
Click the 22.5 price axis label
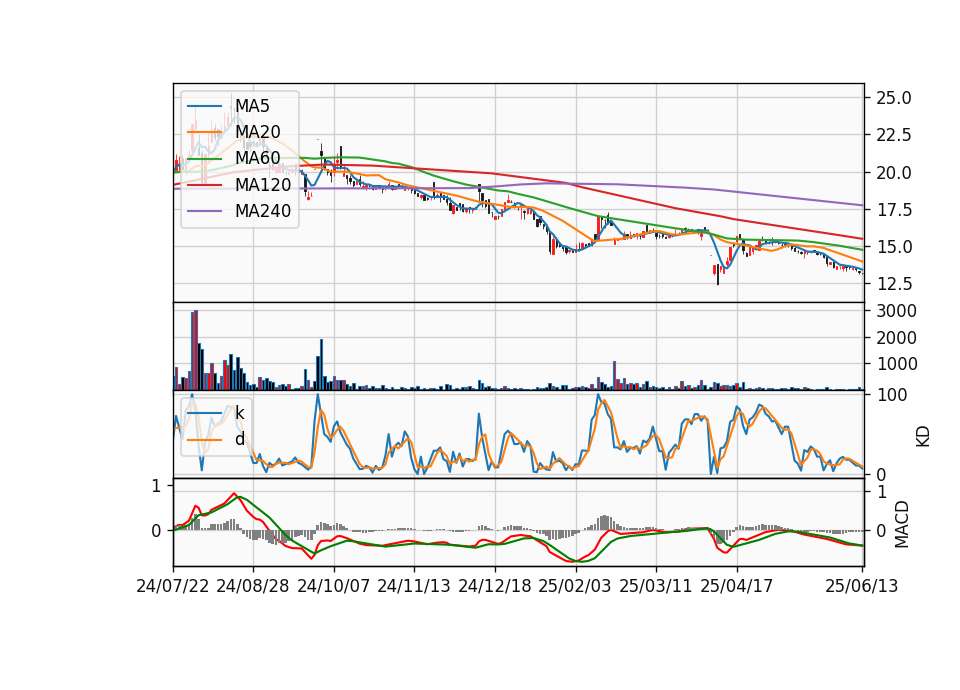(894, 135)
